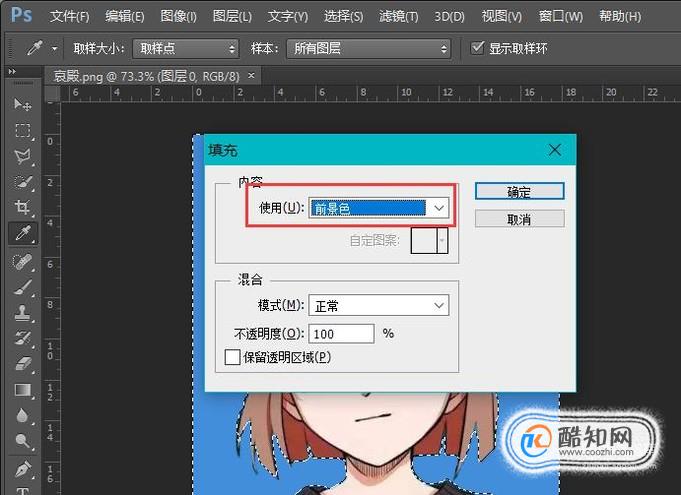681x495 pixels.
Task: Select the Spot Healing Brush tool
Action: click(23, 261)
